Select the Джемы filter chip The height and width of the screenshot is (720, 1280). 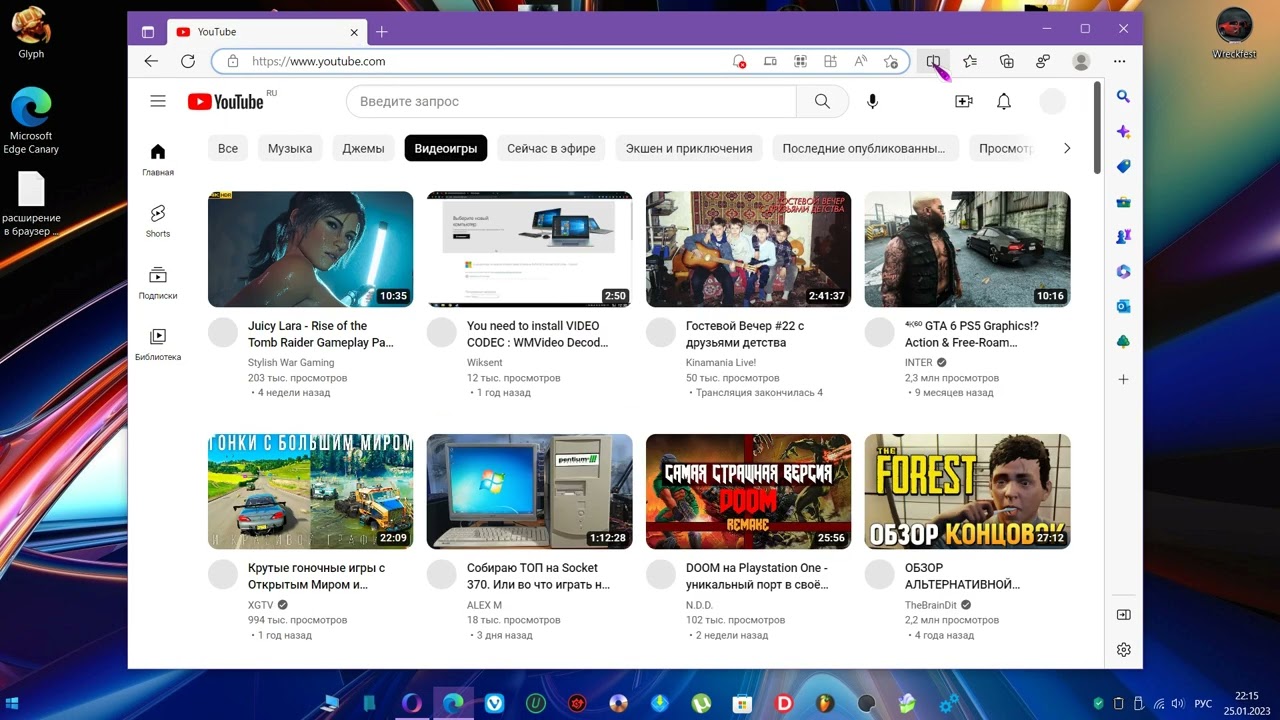(363, 148)
